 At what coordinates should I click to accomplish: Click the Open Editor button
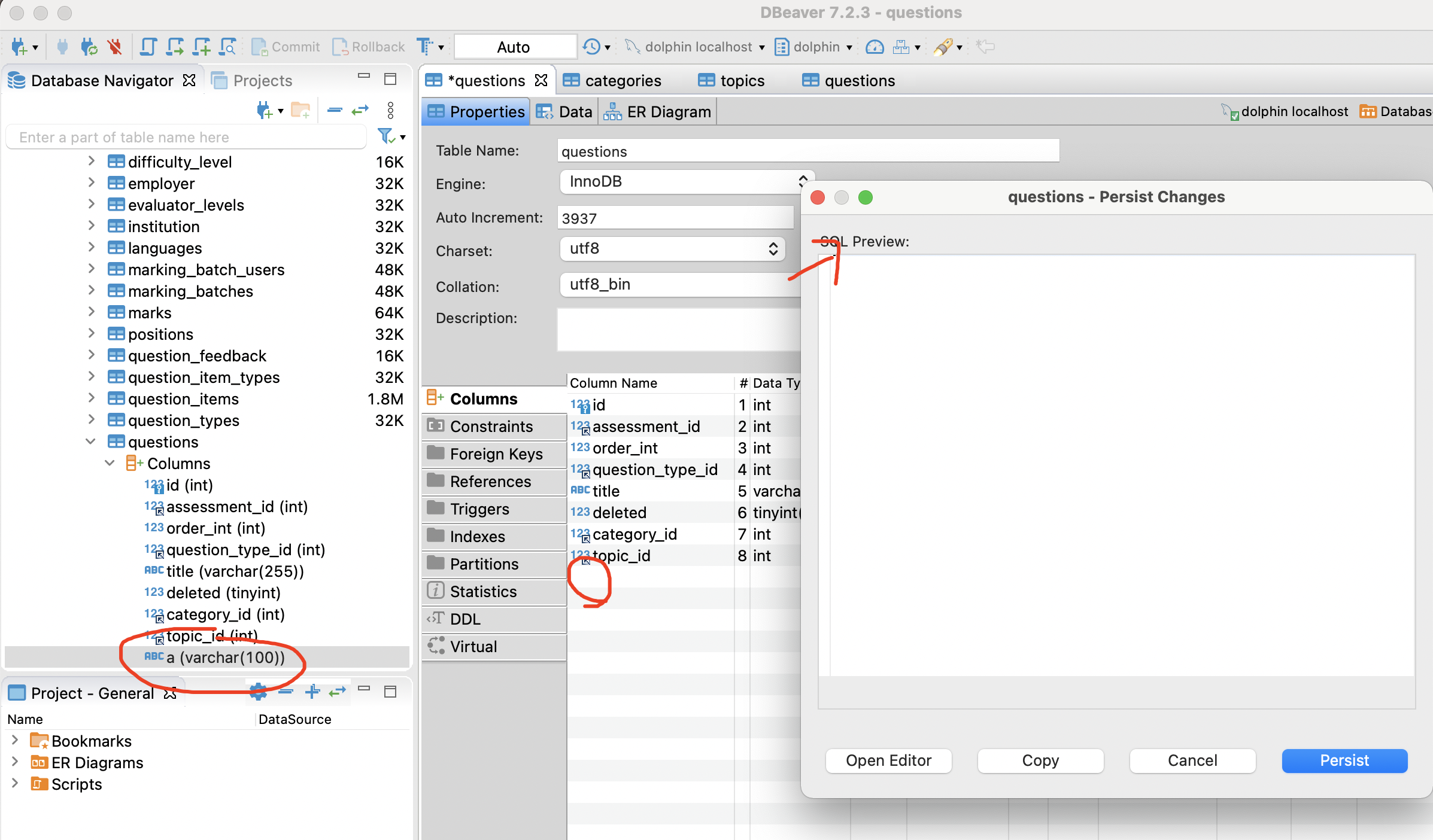click(888, 760)
